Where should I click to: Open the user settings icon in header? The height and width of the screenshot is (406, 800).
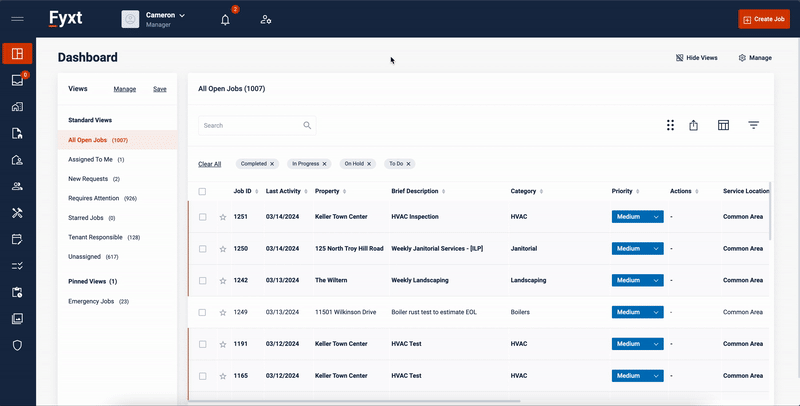click(265, 19)
